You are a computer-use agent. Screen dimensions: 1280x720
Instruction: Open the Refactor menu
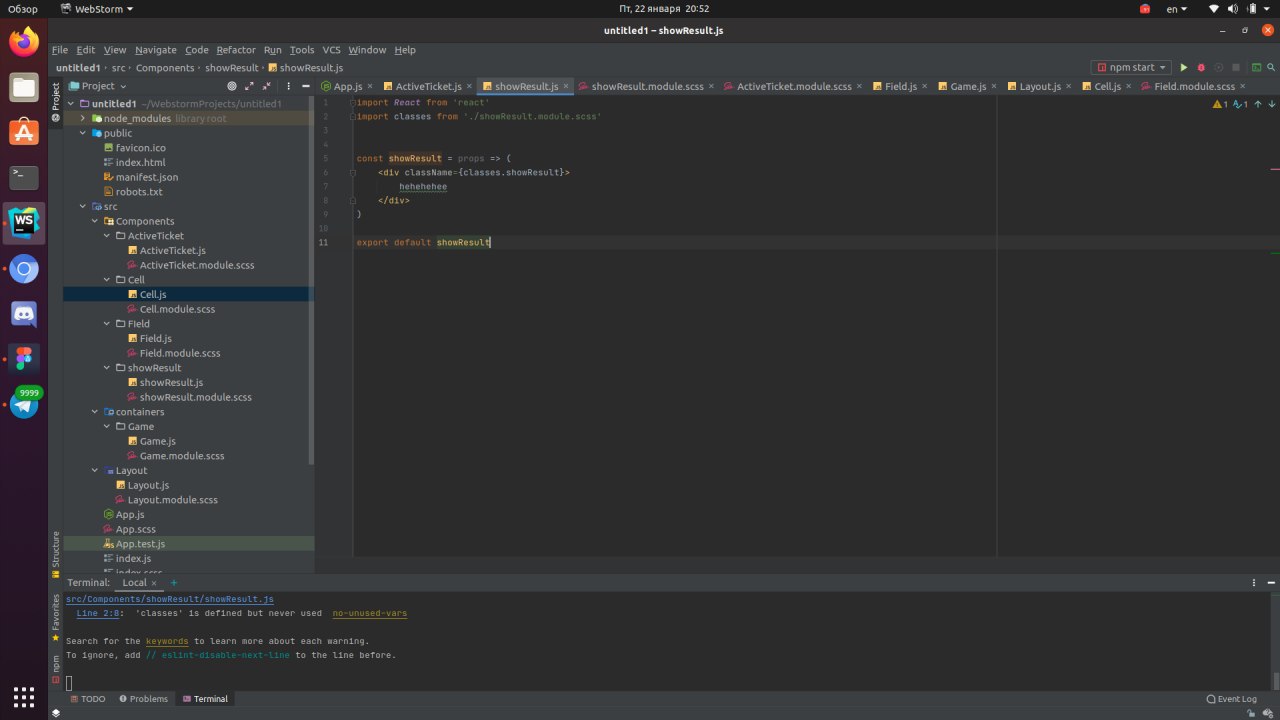(236, 49)
